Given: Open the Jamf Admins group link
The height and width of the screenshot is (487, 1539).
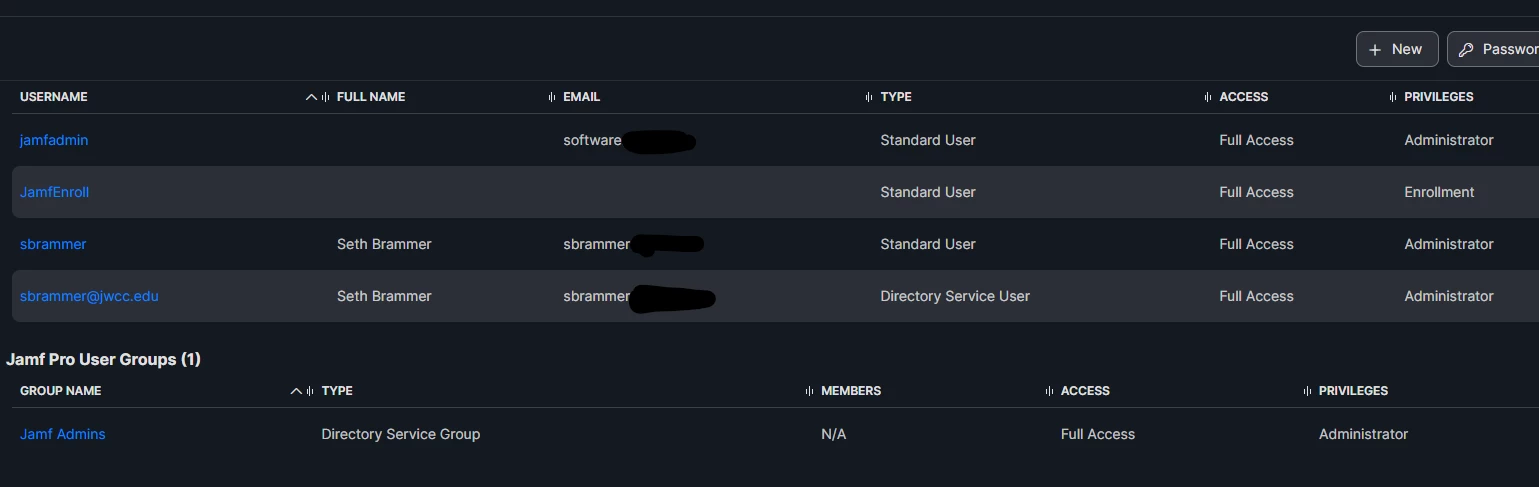Looking at the screenshot, I should point(63,434).
